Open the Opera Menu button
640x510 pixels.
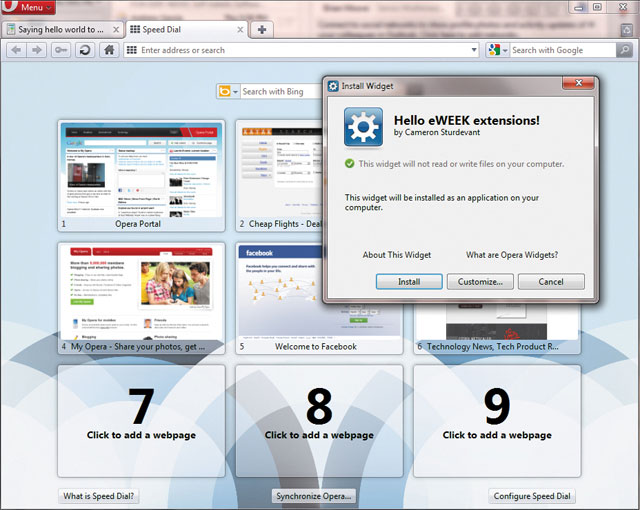tap(28, 7)
